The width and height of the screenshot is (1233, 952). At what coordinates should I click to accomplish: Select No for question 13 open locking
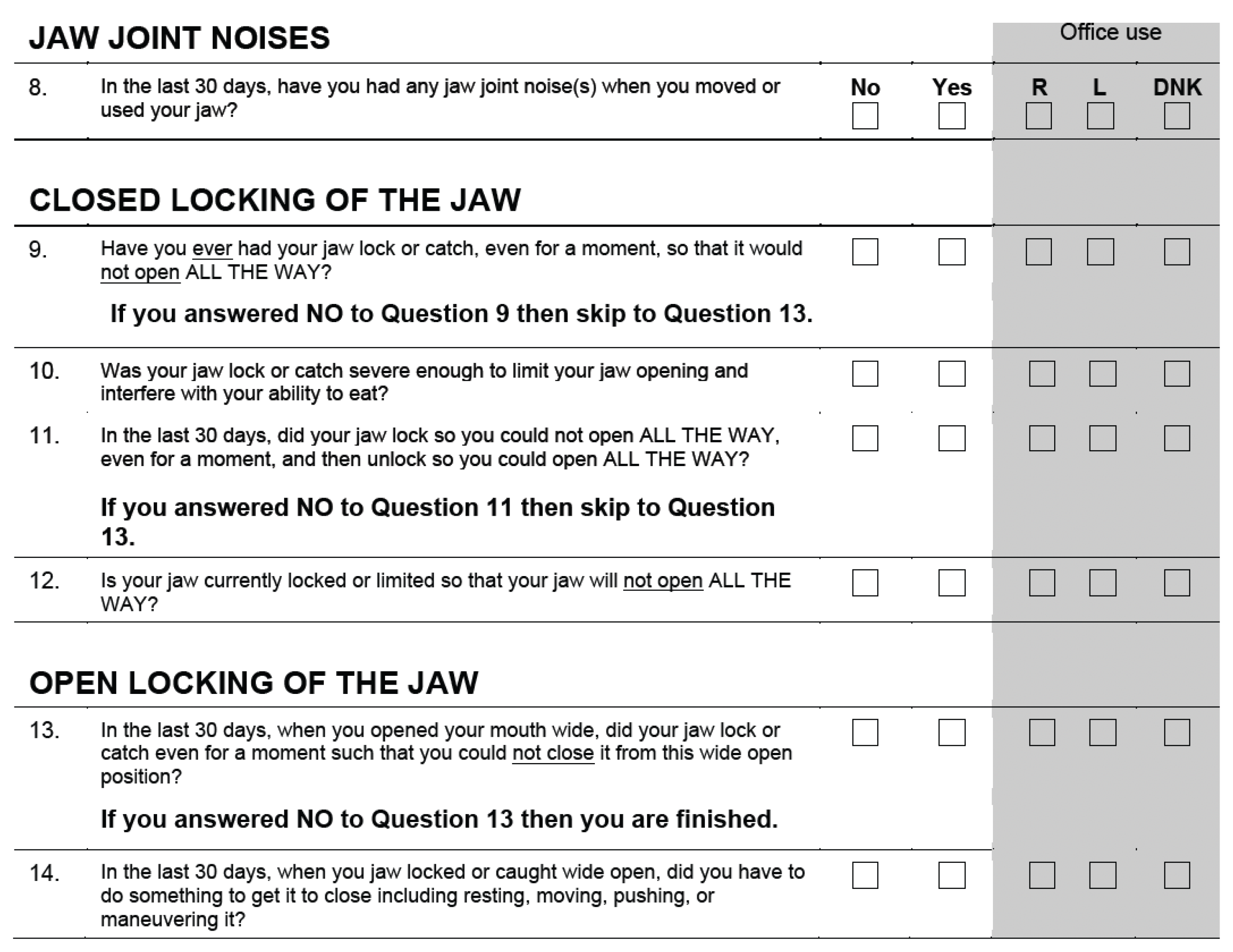point(865,732)
